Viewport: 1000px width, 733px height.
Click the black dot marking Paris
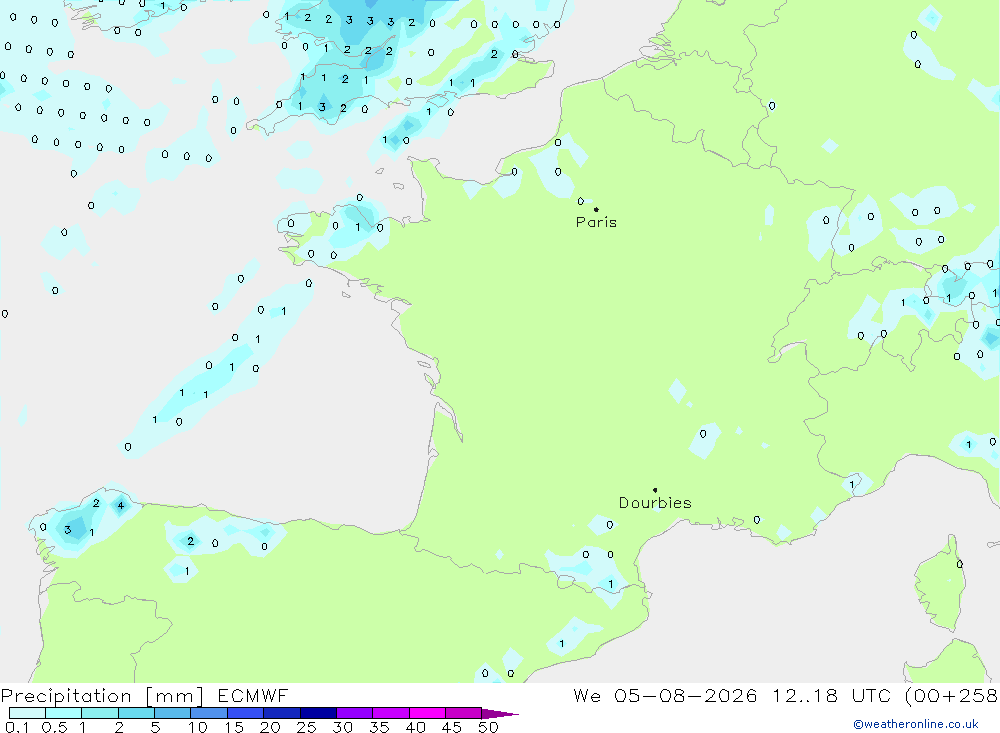[596, 209]
